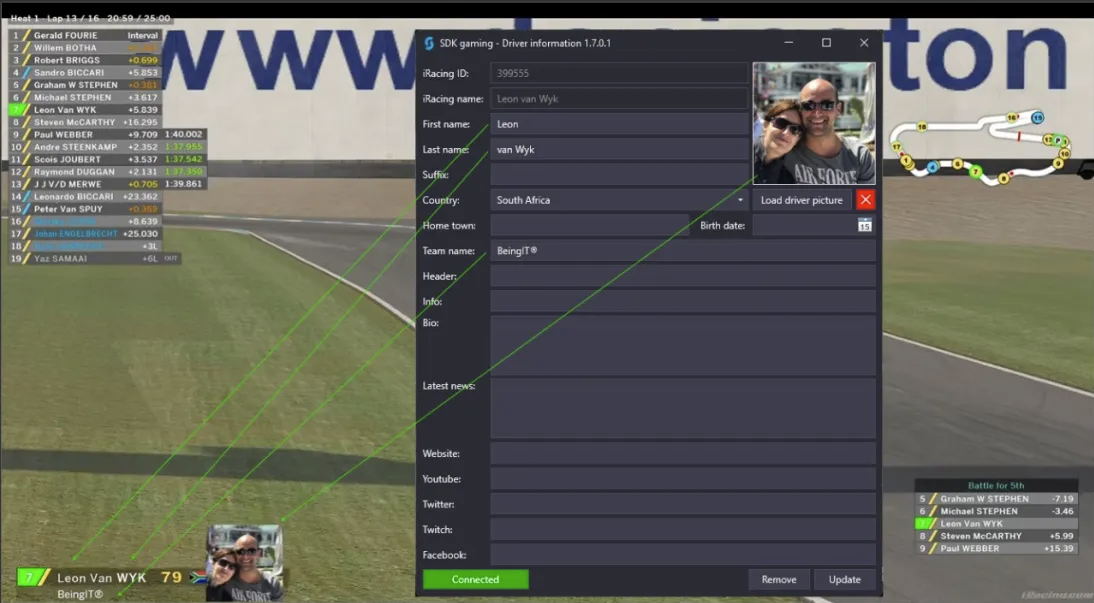Click the Remove button
Viewport: 1094px width, 603px height.
(x=779, y=579)
